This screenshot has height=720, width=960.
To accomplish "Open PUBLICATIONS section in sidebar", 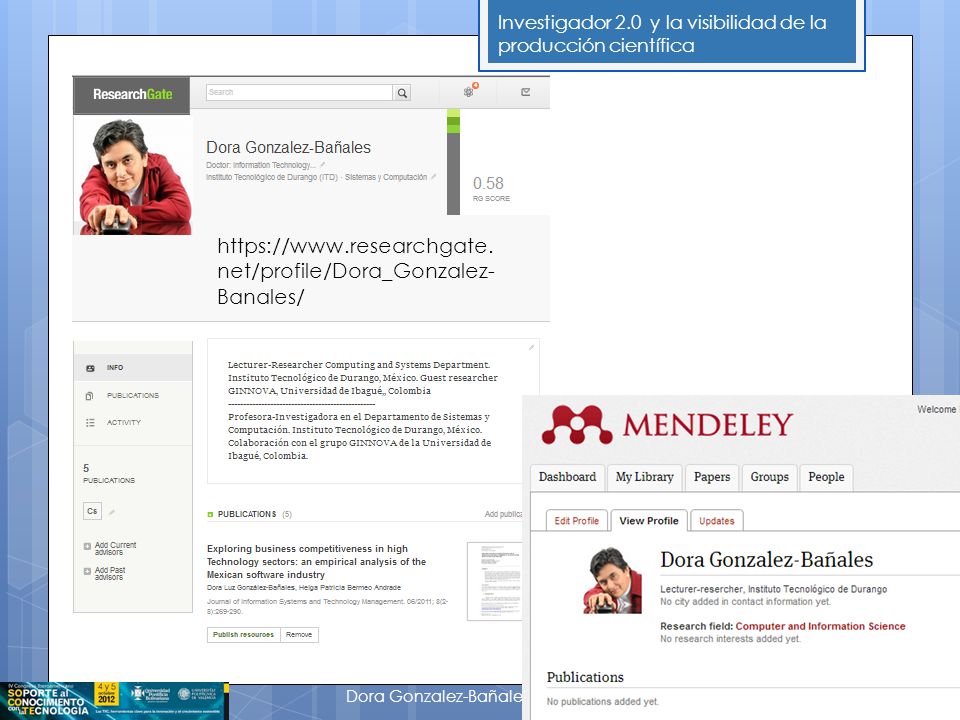I will (133, 396).
